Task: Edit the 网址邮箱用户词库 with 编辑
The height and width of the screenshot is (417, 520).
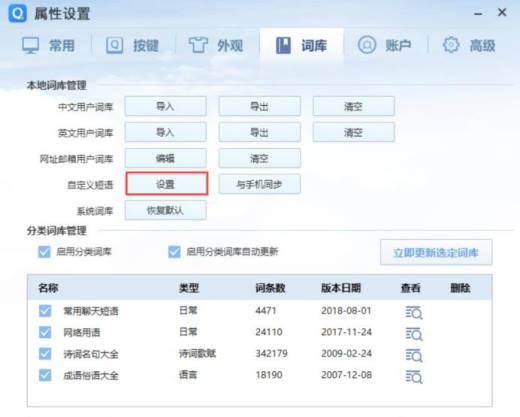Action: [166, 158]
